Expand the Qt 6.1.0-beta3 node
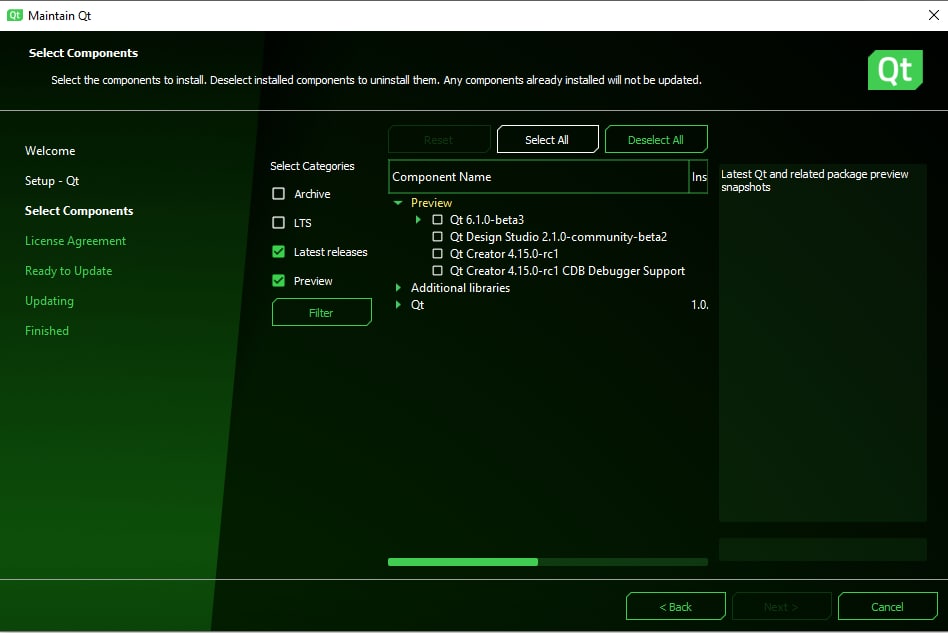 pos(418,219)
